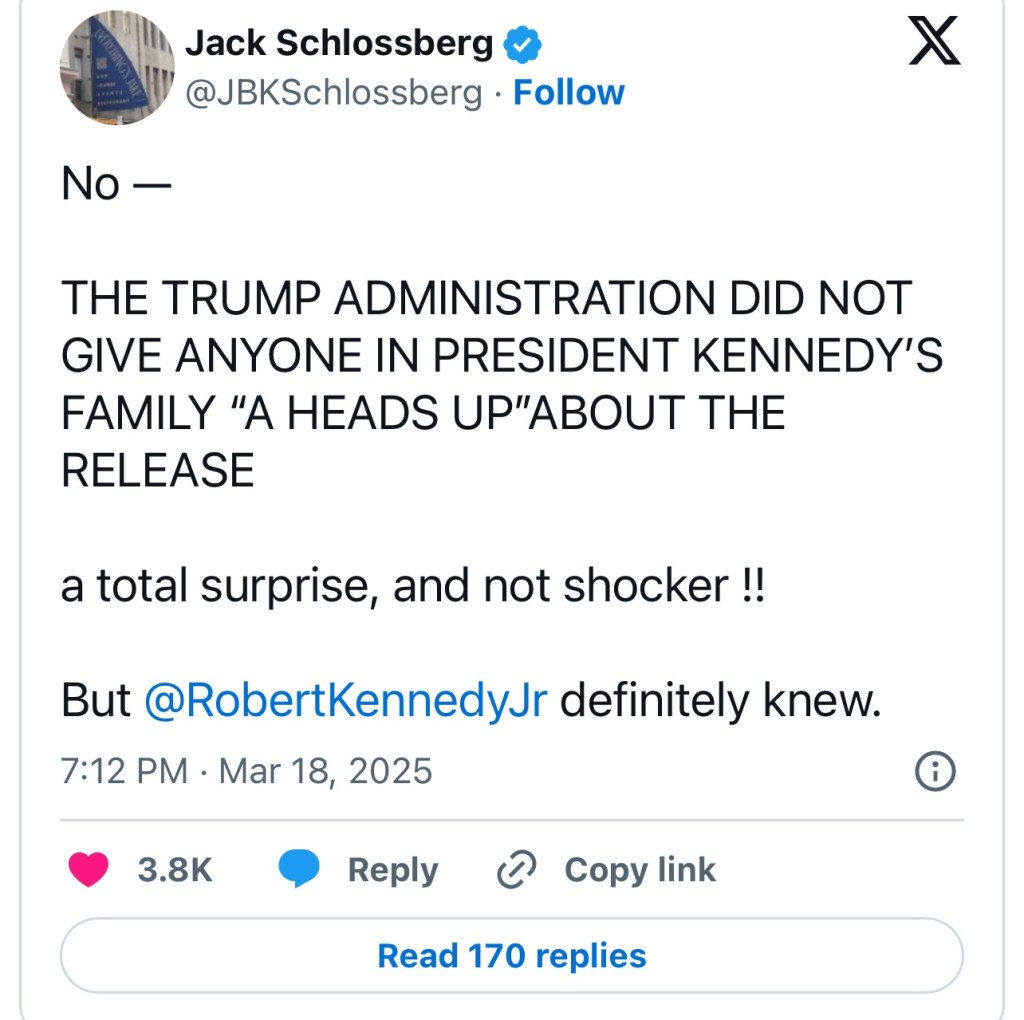The width and height of the screenshot is (1024, 1020).
Task: Like the tweet with the heart icon
Action: pyautogui.click(x=89, y=869)
